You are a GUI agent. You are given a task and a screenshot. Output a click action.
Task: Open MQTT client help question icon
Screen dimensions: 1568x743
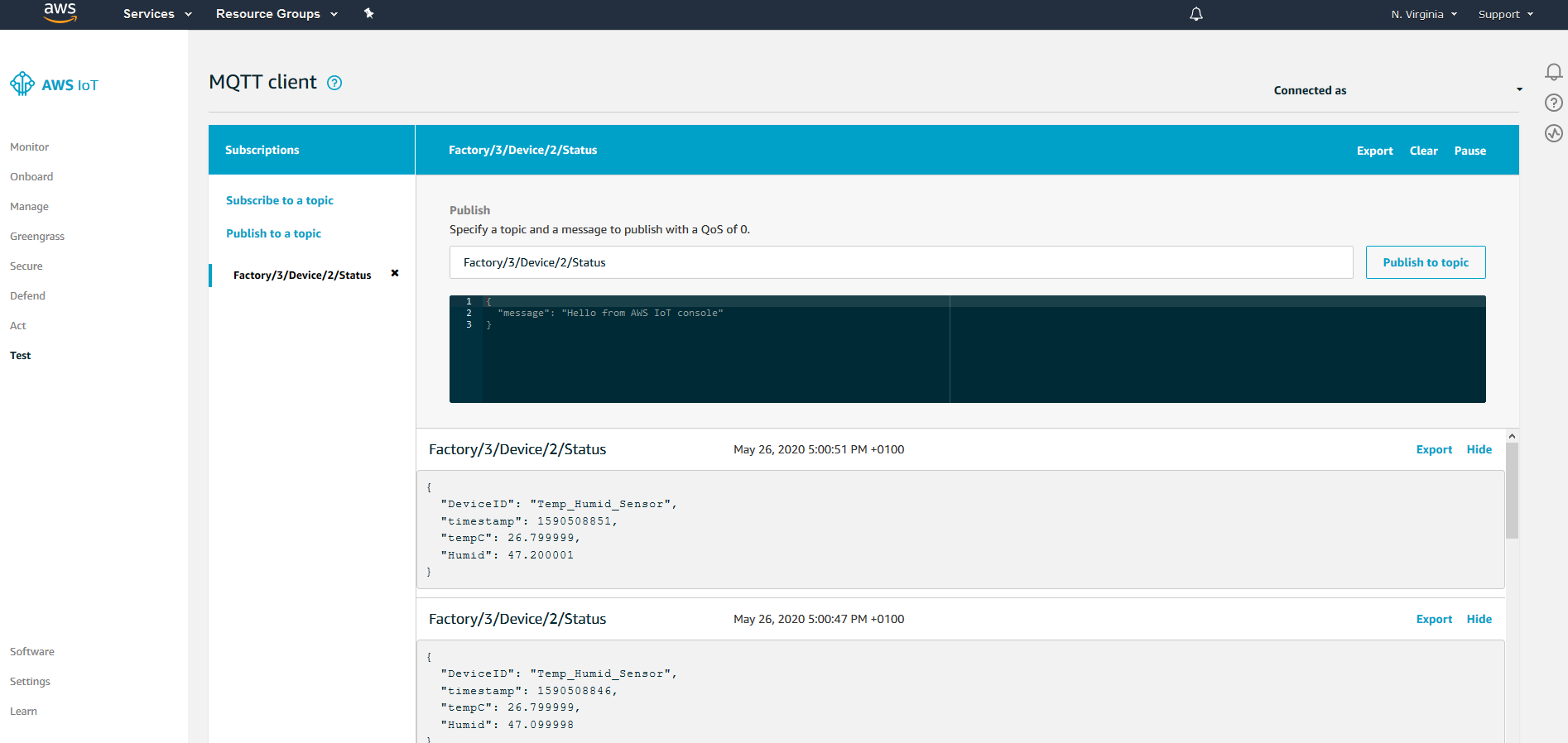(x=334, y=83)
